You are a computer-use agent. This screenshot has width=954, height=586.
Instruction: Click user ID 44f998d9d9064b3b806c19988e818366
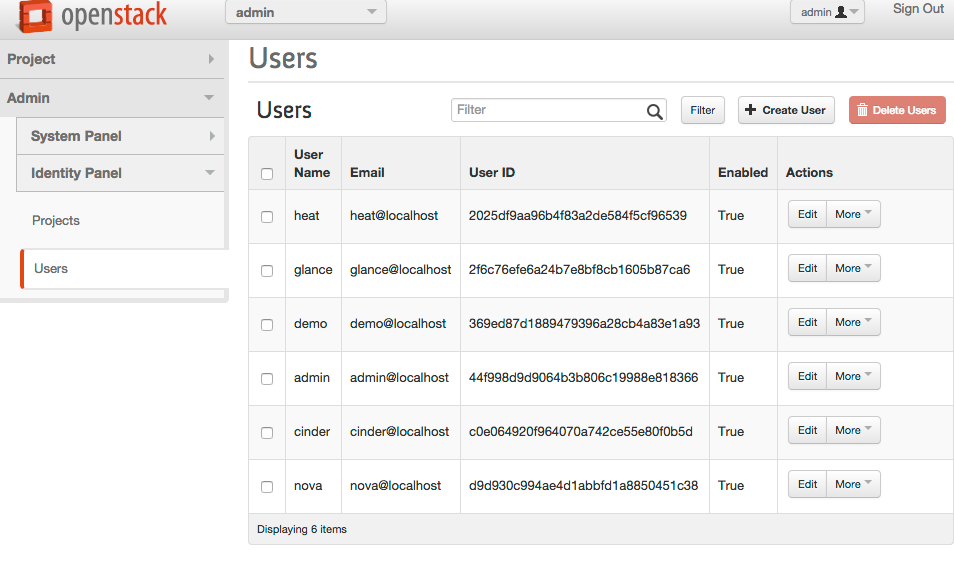click(x=583, y=377)
